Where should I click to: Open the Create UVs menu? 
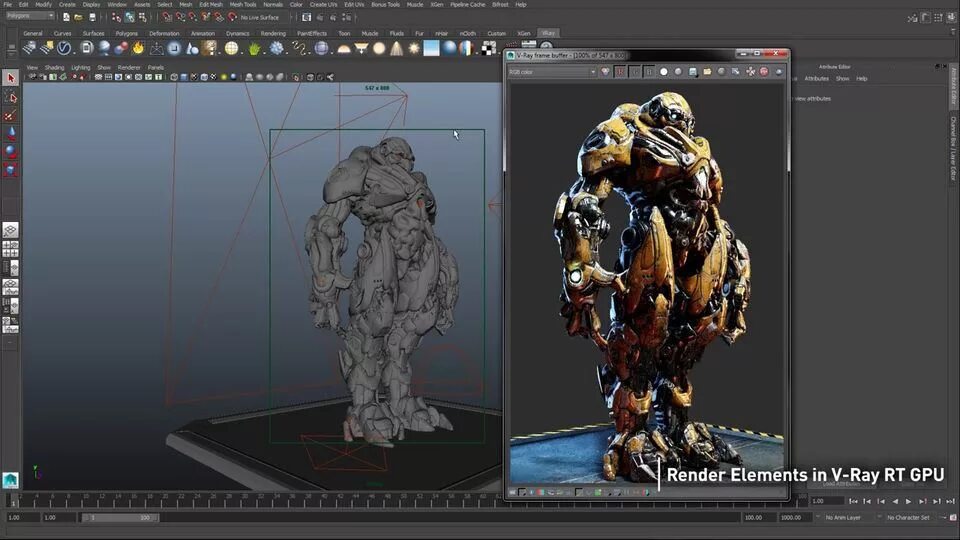(x=323, y=4)
